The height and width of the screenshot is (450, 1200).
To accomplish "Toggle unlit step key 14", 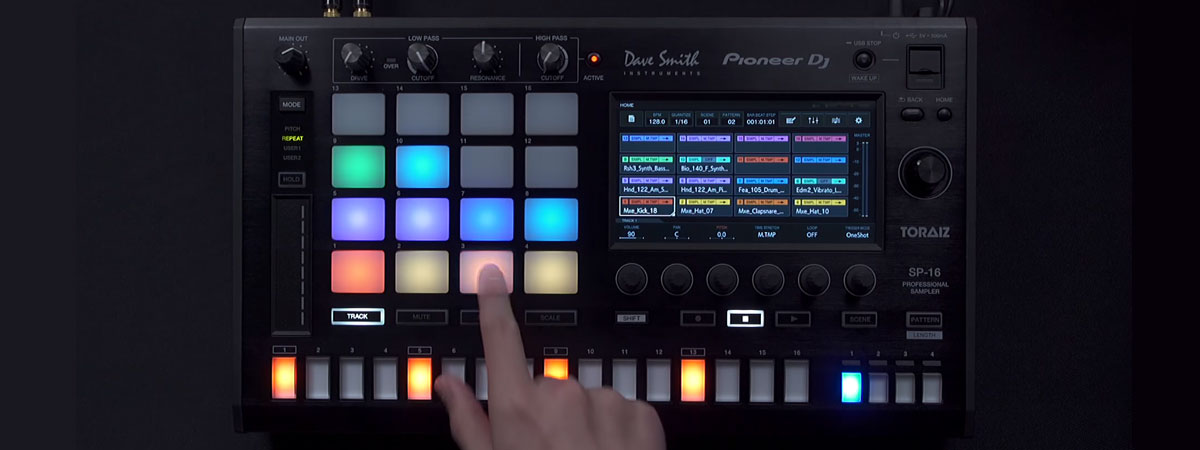I will tap(727, 379).
